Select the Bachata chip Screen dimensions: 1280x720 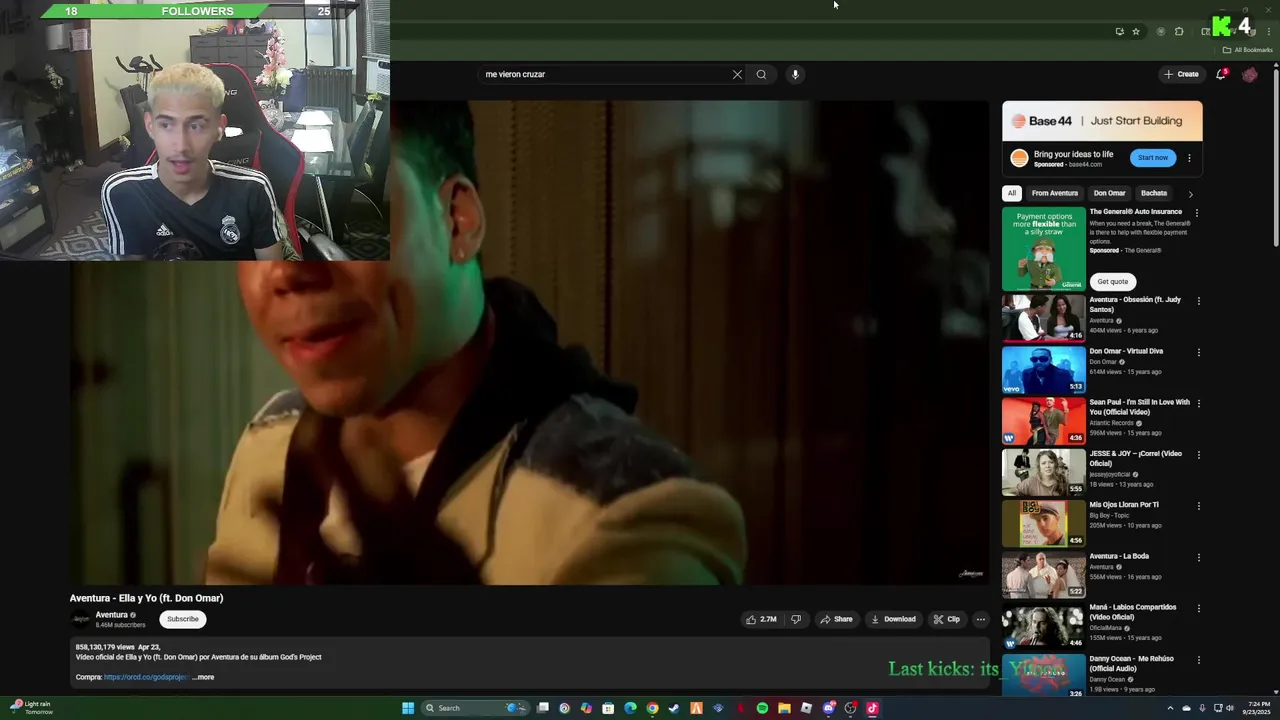click(x=1154, y=193)
